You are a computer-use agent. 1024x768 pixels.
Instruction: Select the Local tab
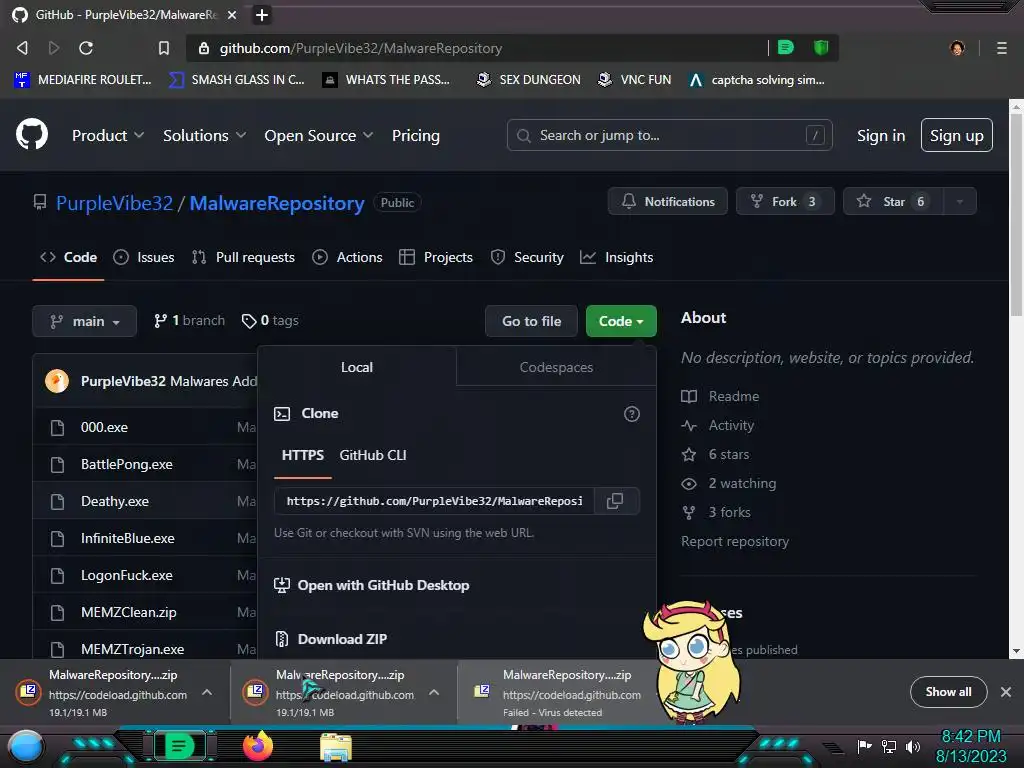357,367
